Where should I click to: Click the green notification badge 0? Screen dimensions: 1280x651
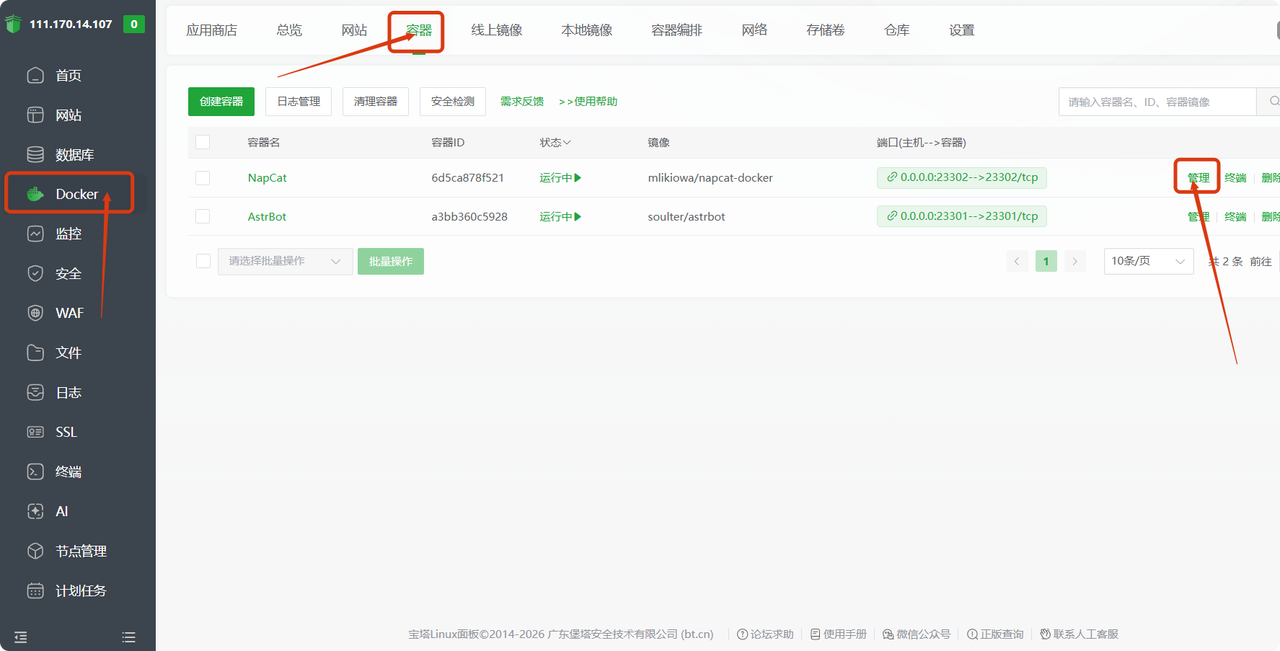pos(134,24)
